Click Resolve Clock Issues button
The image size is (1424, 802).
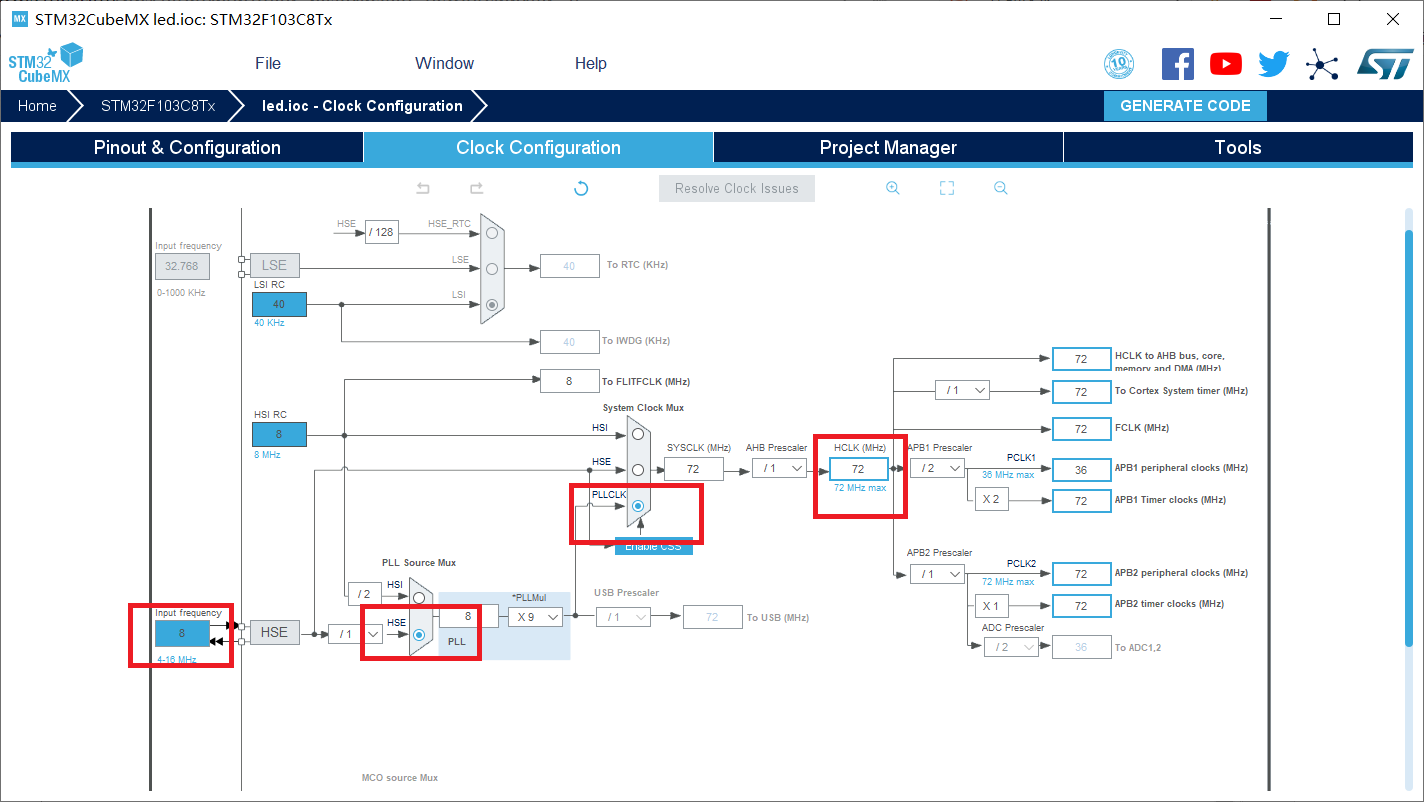coord(737,188)
